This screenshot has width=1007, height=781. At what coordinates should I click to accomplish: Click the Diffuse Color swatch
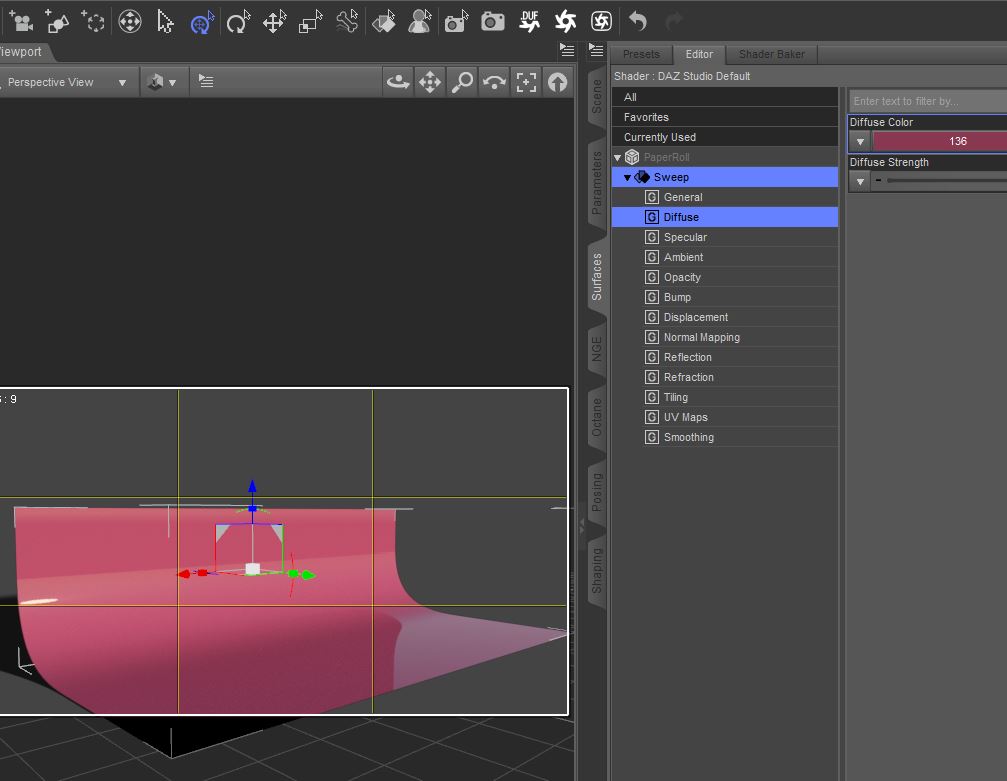coord(940,142)
